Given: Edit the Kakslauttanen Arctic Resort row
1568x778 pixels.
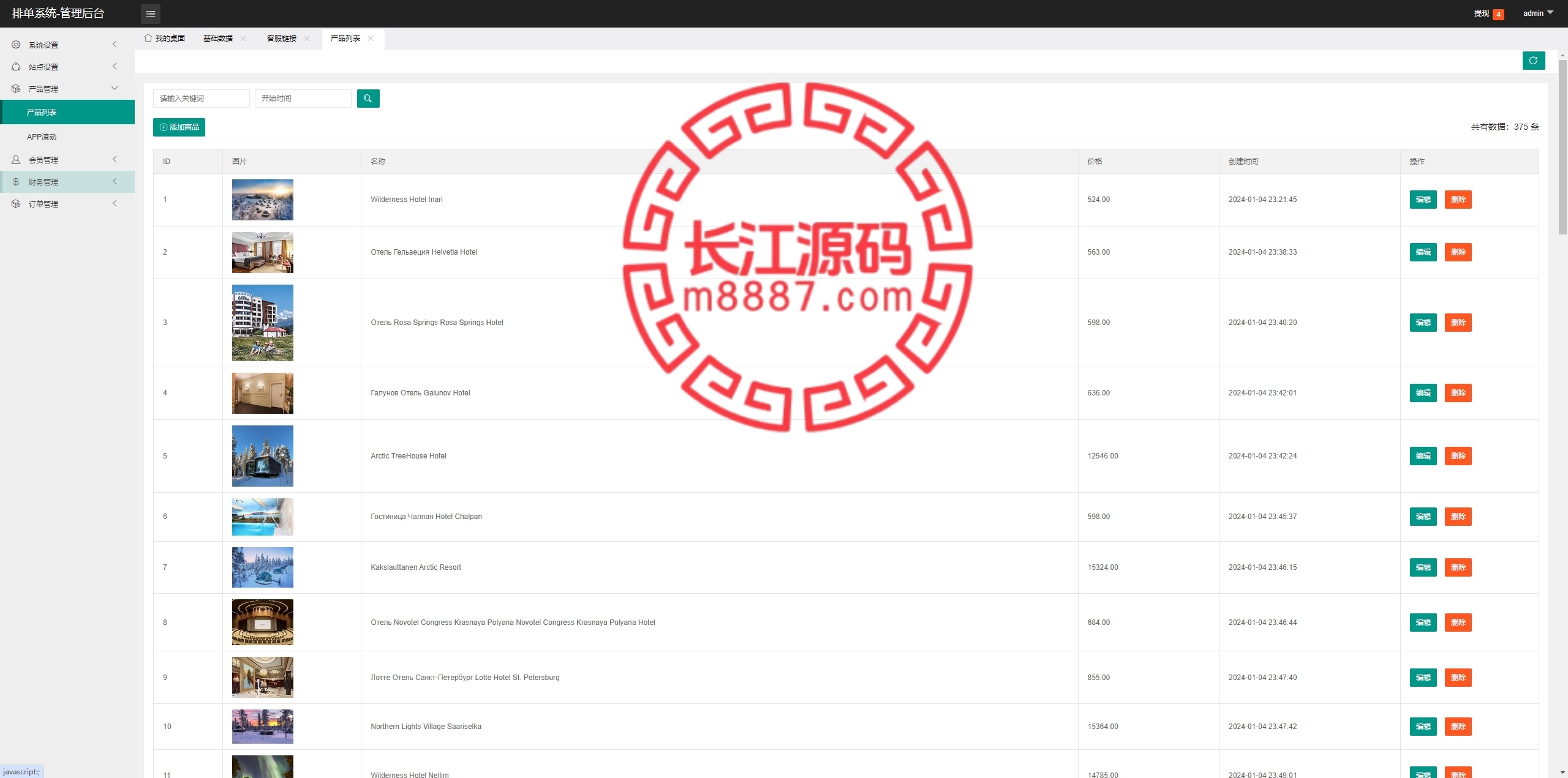Looking at the screenshot, I should [x=1423, y=567].
